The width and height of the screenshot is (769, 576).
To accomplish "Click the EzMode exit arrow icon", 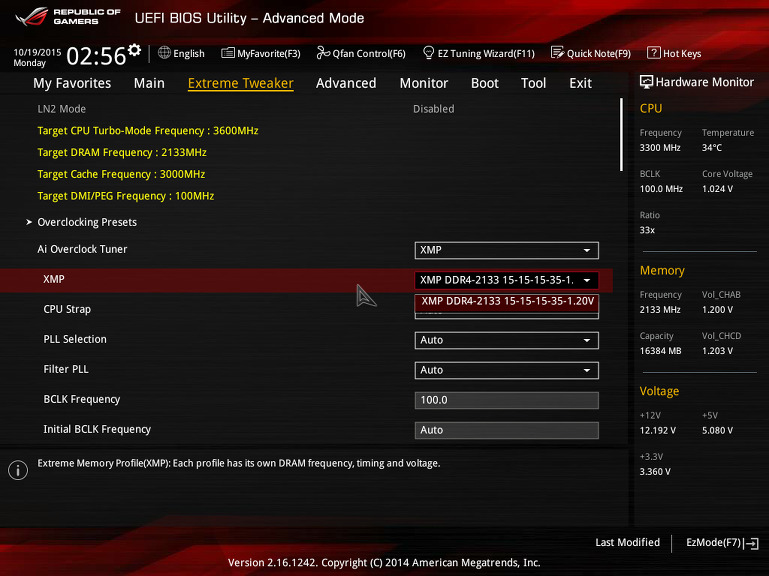I will tap(751, 543).
